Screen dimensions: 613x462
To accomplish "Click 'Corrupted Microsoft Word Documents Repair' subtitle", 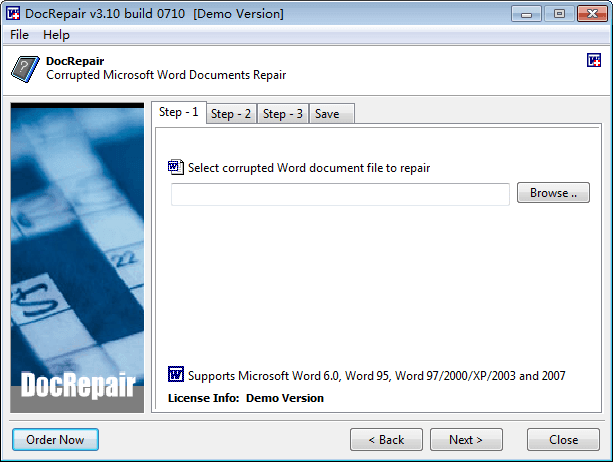I will [x=166, y=75].
